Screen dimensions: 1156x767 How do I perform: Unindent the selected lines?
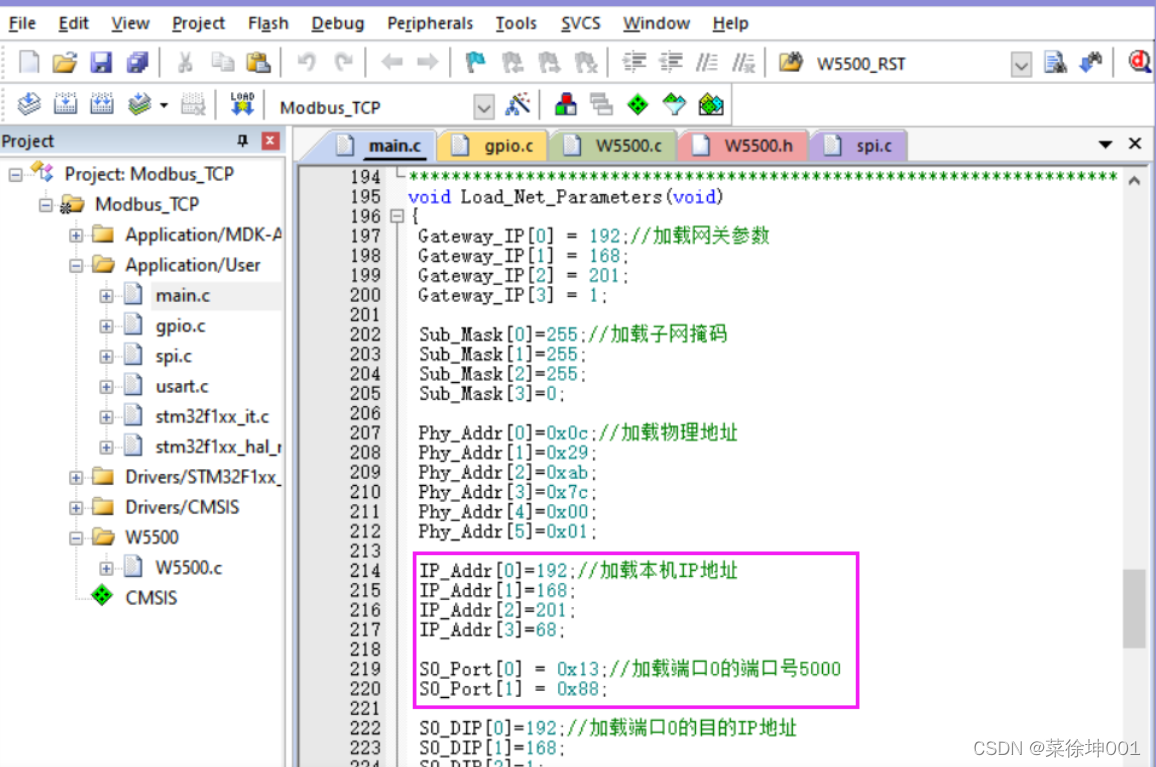(x=670, y=63)
